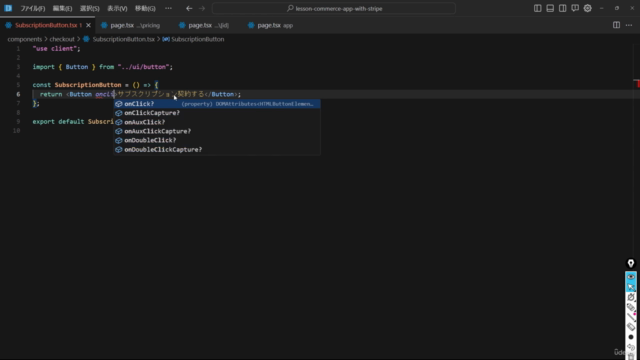
Task: Open the 移動(G) menu
Action: tap(145, 8)
